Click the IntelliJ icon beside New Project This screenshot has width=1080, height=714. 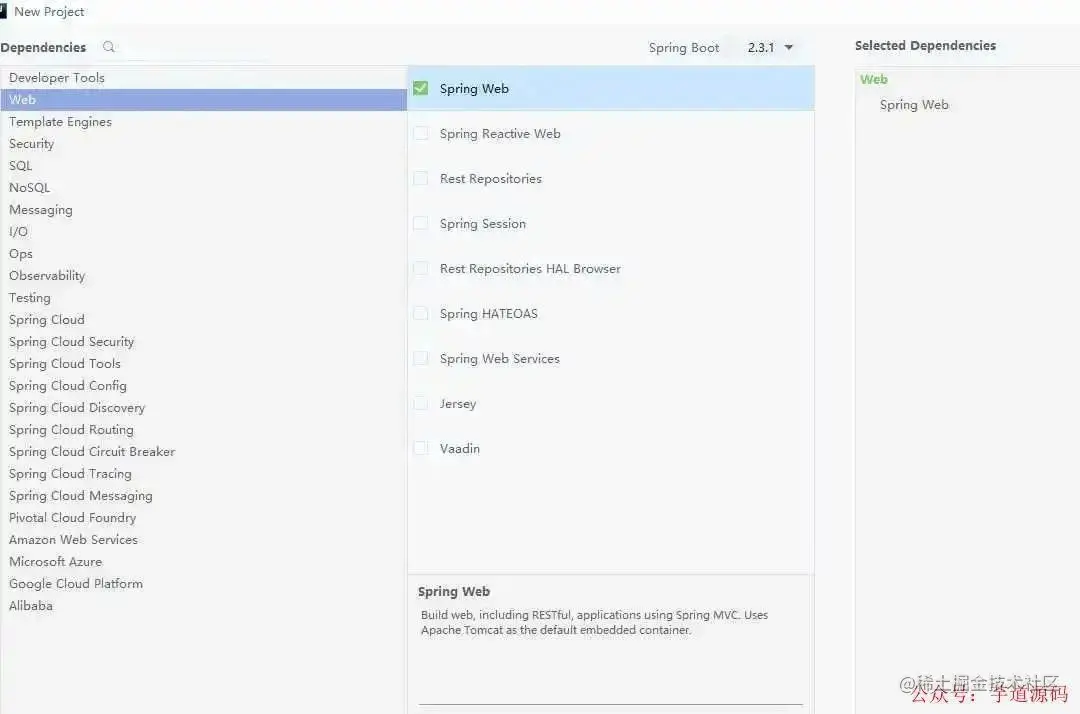pos(3,11)
